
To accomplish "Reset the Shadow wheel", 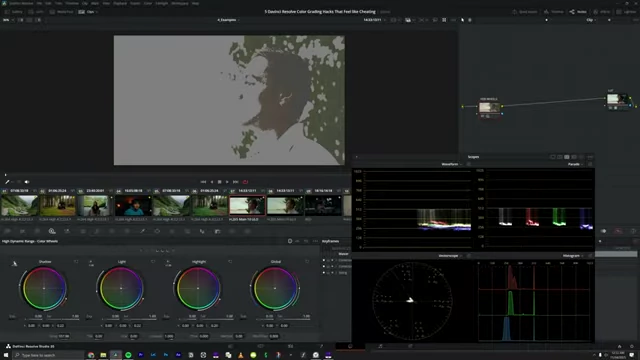I will [76, 262].
